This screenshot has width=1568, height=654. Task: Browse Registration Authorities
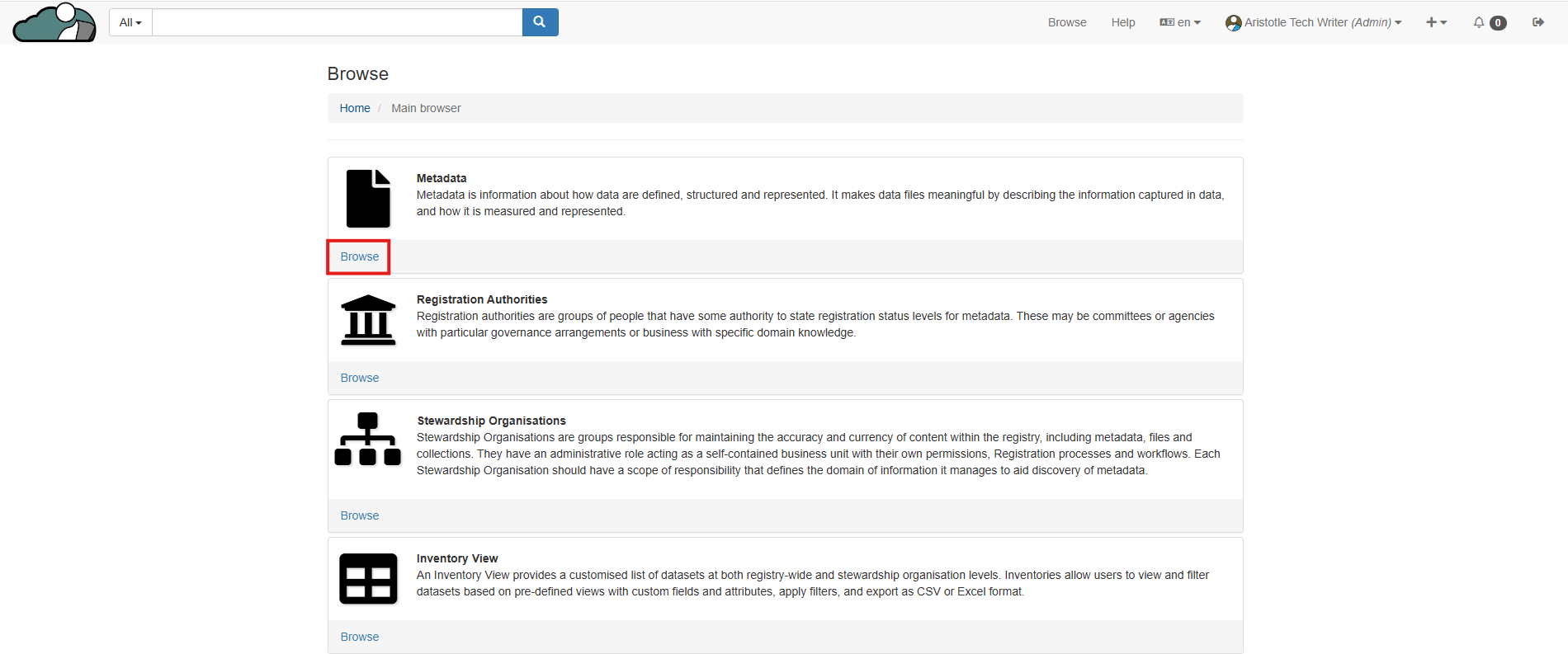coord(360,378)
